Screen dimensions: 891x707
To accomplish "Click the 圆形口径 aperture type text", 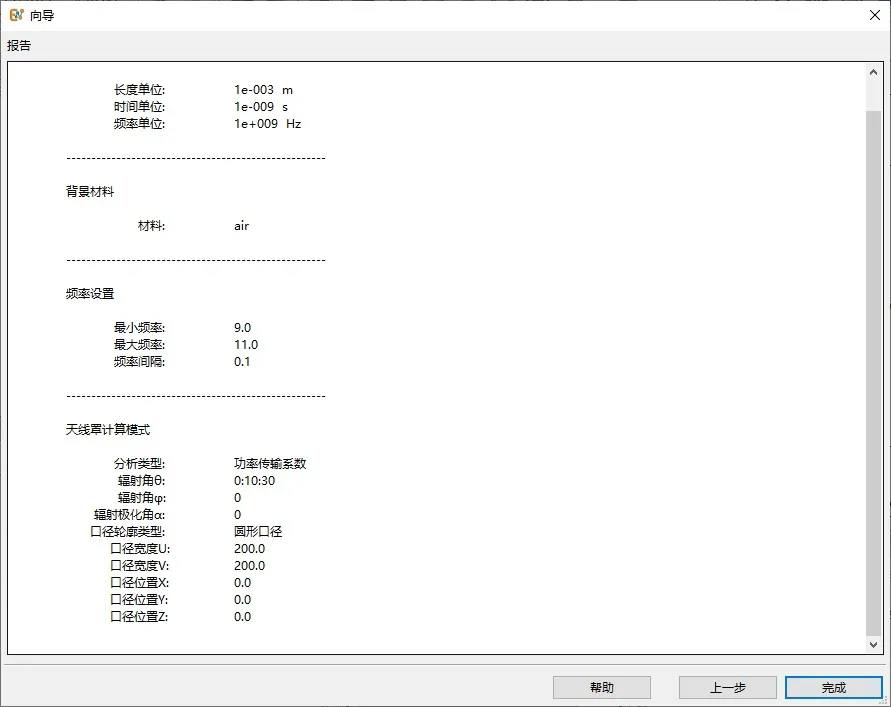I will 258,532.
